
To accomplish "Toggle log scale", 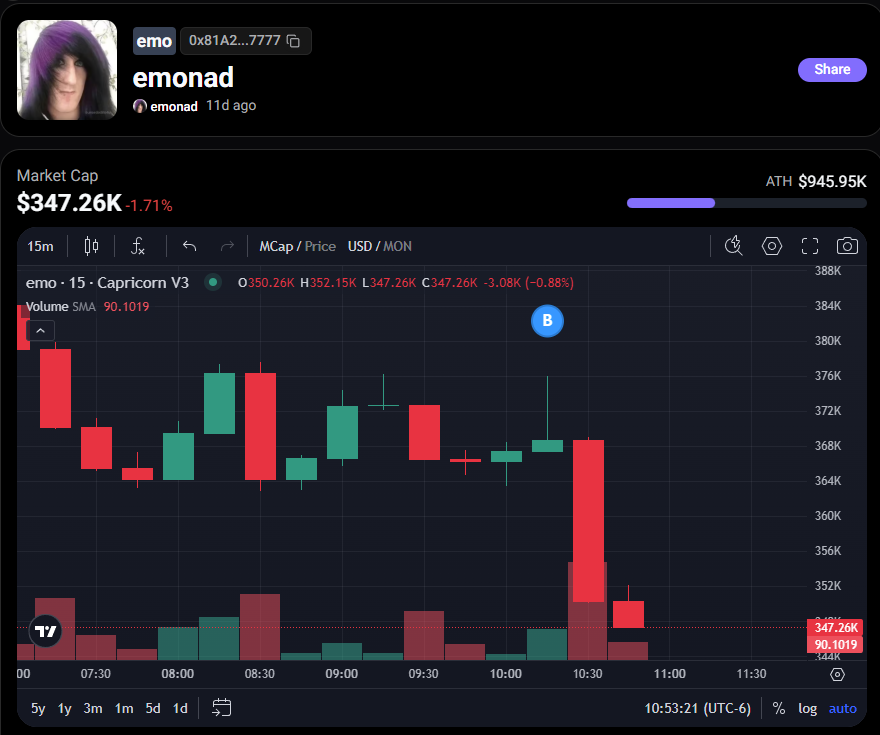I will (808, 709).
